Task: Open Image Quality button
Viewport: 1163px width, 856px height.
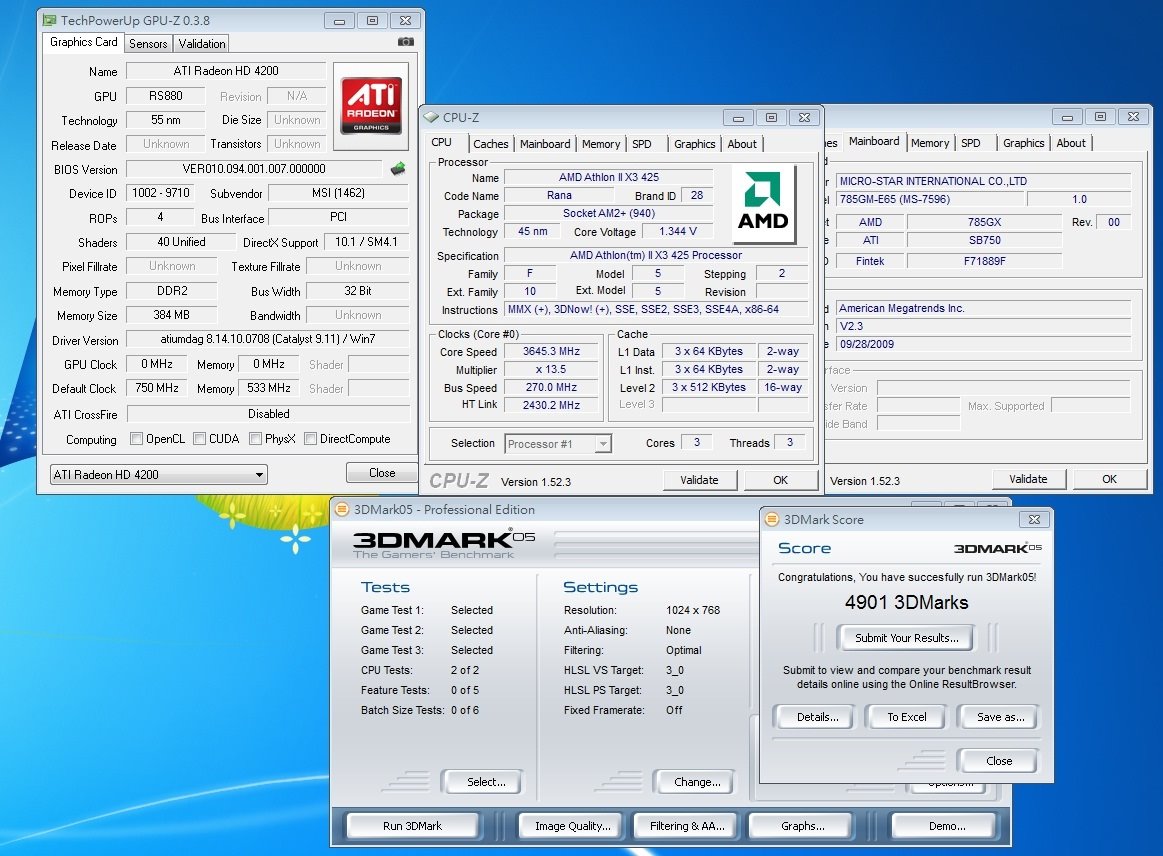Action: point(573,826)
